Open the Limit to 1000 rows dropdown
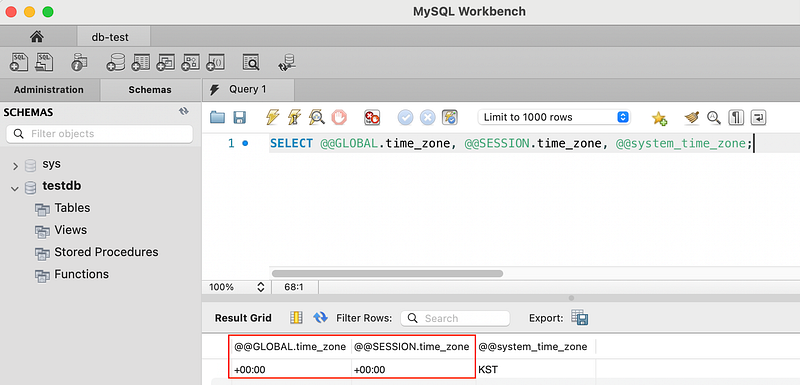Image resolution: width=800 pixels, height=385 pixels. click(554, 117)
